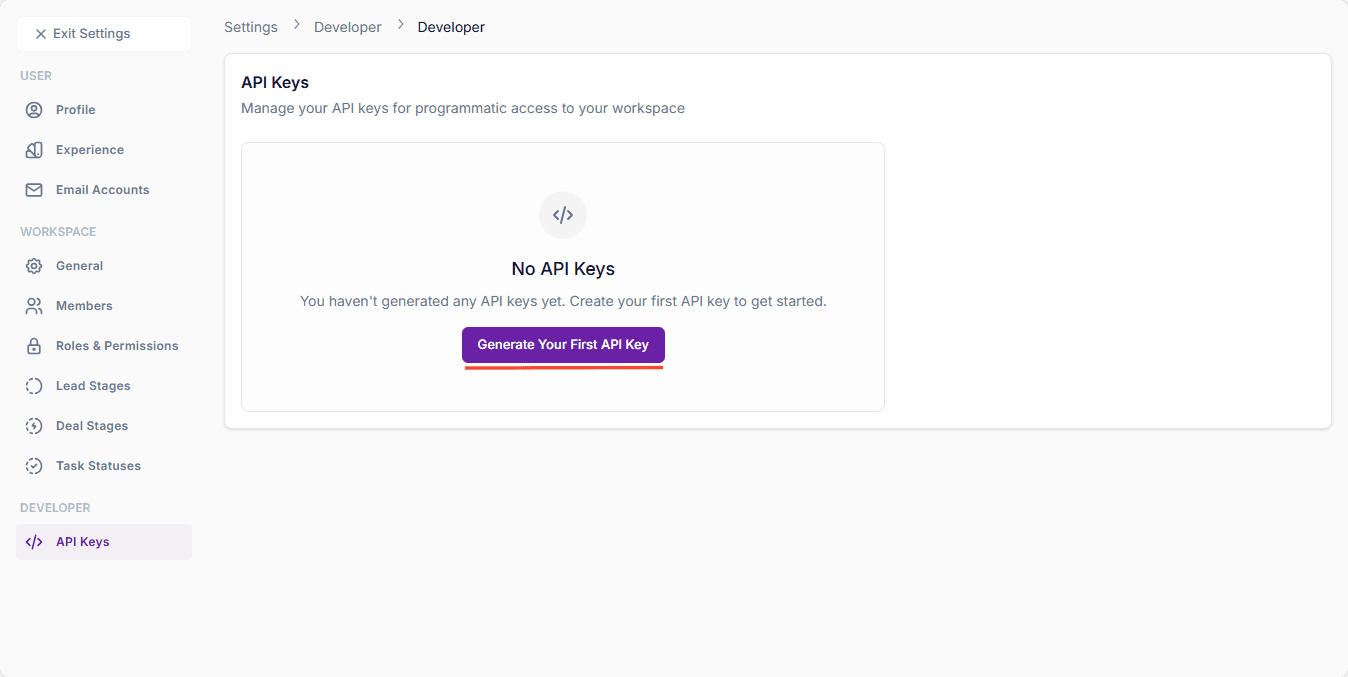Viewport: 1348px width, 677px height.
Task: Click the Experience icon under User section
Action: click(33, 149)
